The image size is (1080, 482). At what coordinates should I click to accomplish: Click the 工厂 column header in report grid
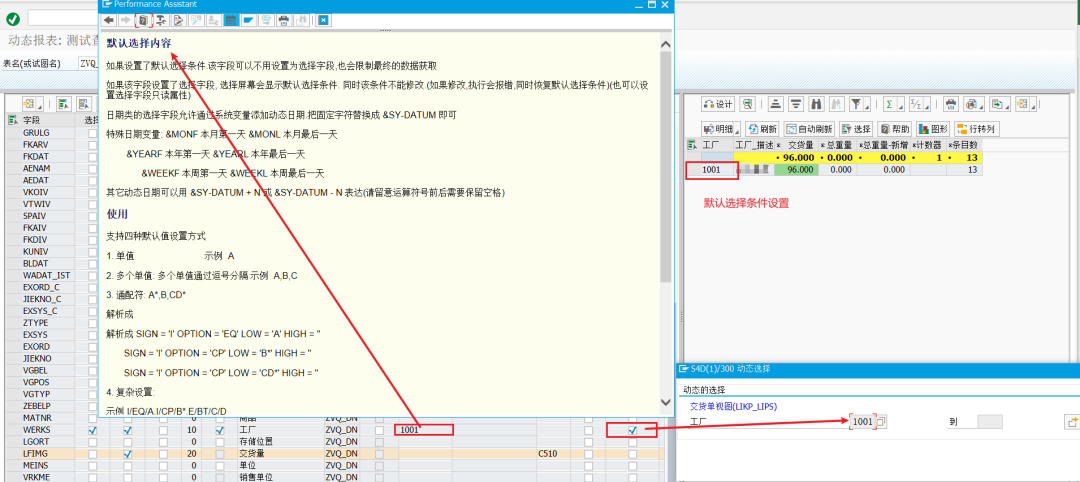[716, 145]
